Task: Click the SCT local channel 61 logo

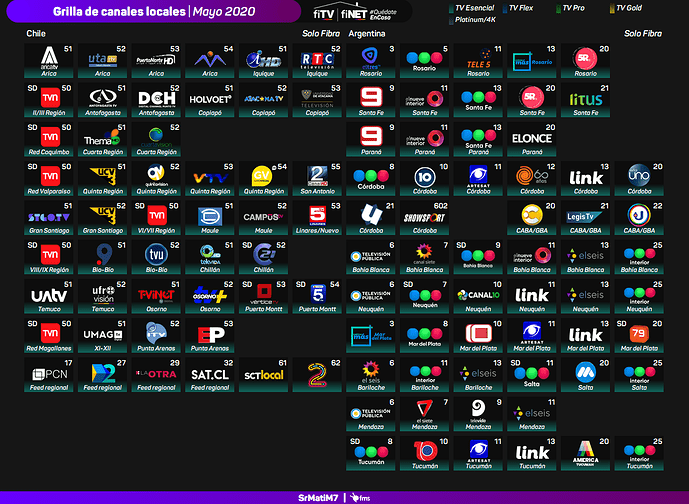Action: [x=264, y=375]
